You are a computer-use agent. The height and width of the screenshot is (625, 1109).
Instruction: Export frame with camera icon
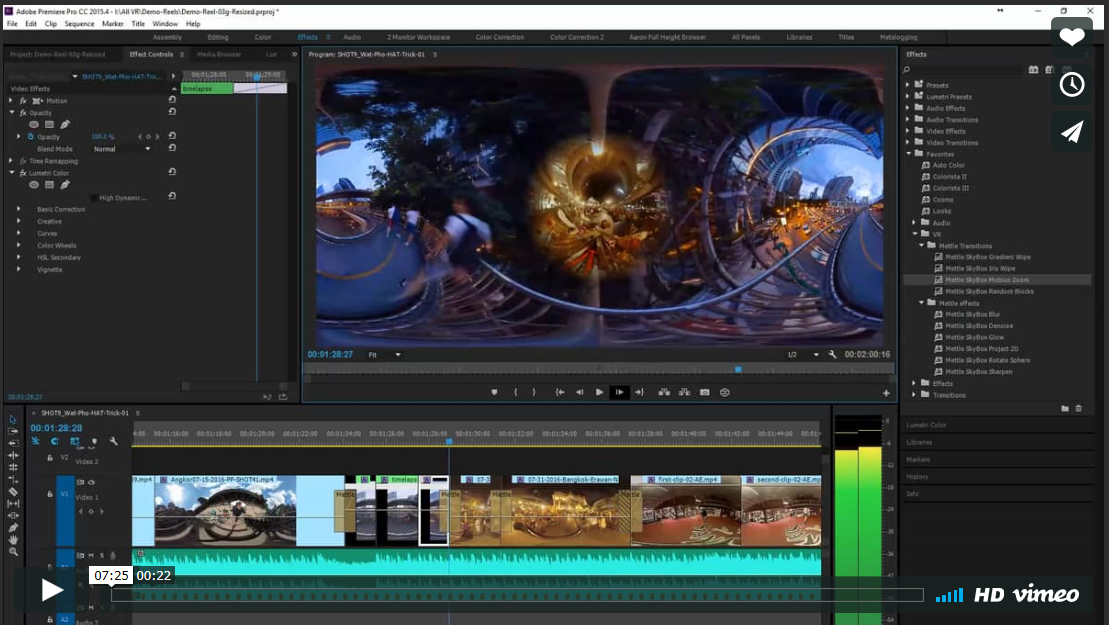[x=705, y=392]
